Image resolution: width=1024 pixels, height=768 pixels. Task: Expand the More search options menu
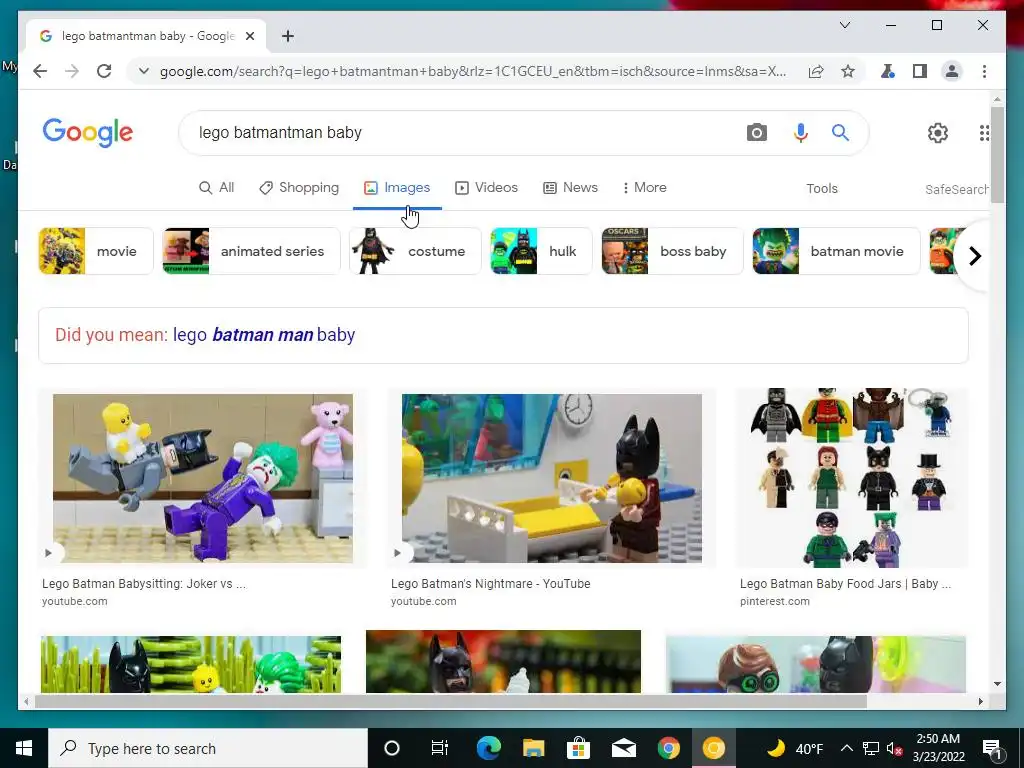645,187
